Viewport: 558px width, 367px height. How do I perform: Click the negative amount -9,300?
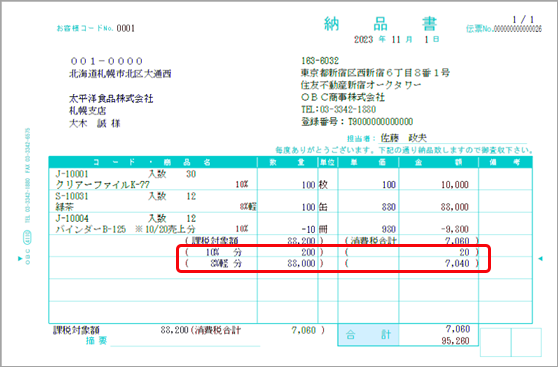[x=455, y=229]
